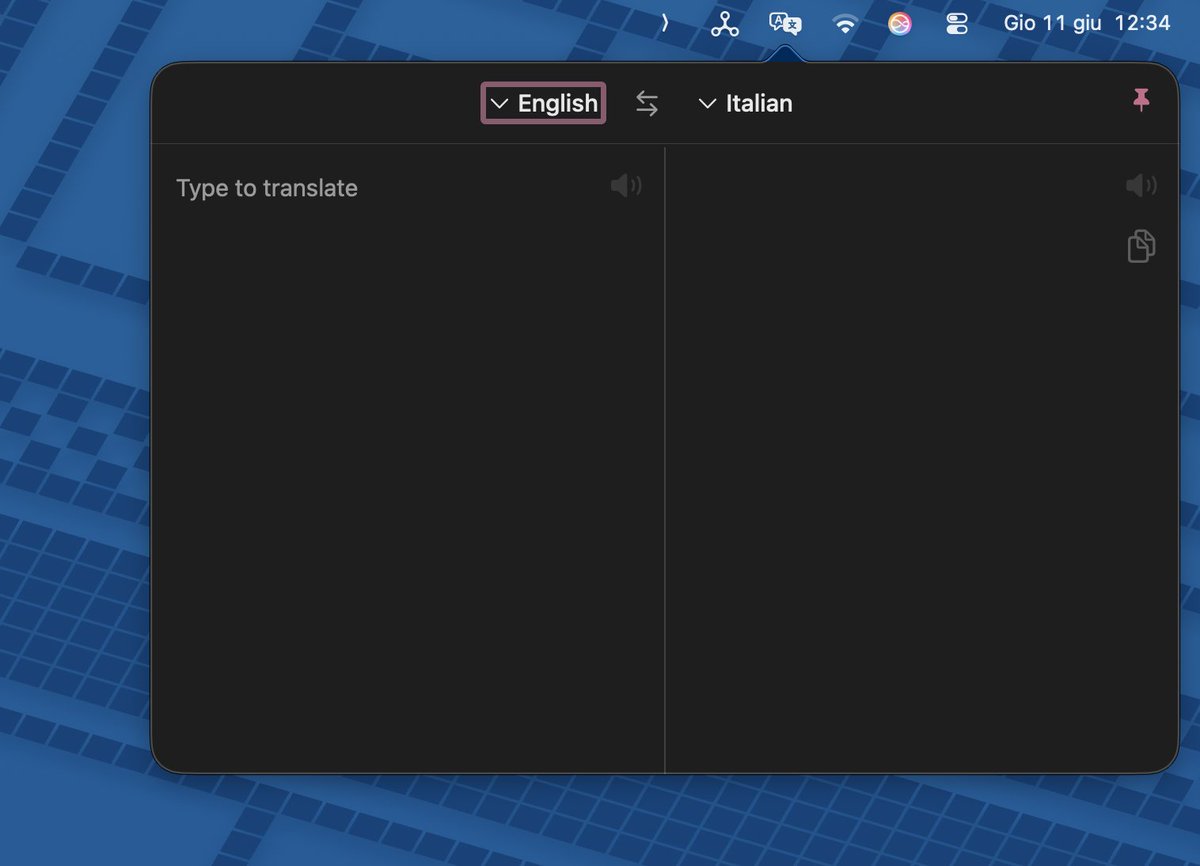
Task: Click the colorful round menu bar icon
Action: pyautogui.click(x=900, y=24)
